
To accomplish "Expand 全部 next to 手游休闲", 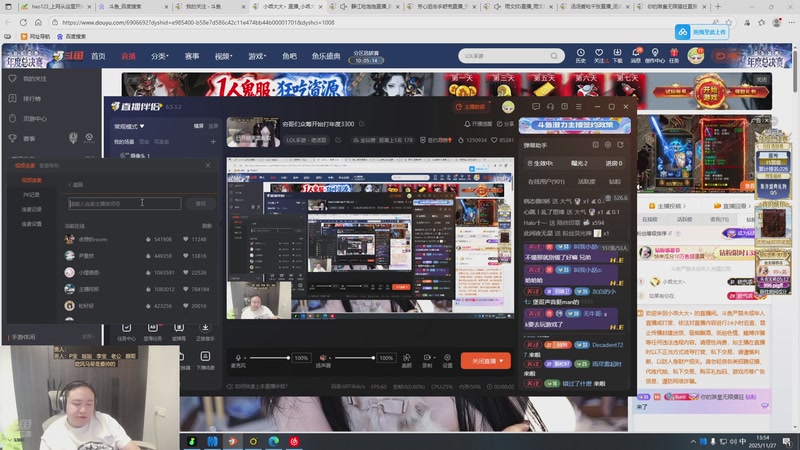I will pos(87,337).
